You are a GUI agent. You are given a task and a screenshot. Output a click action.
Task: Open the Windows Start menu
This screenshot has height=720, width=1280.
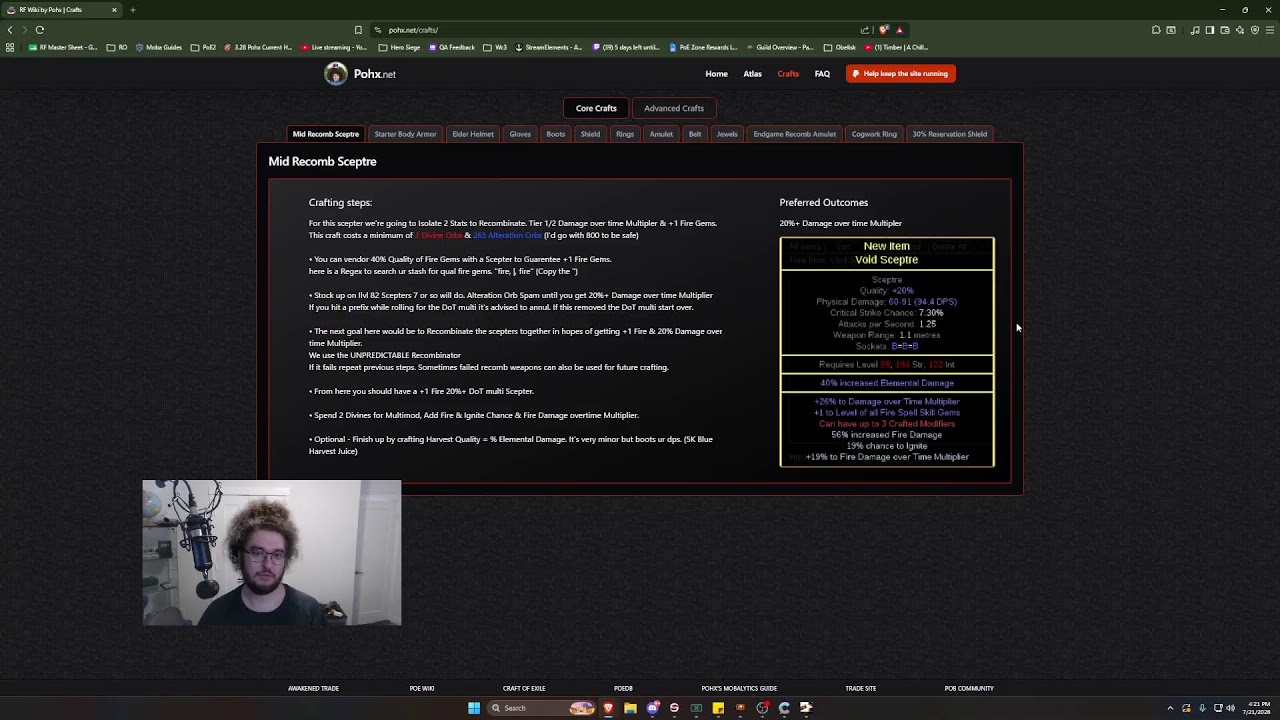[x=474, y=708]
